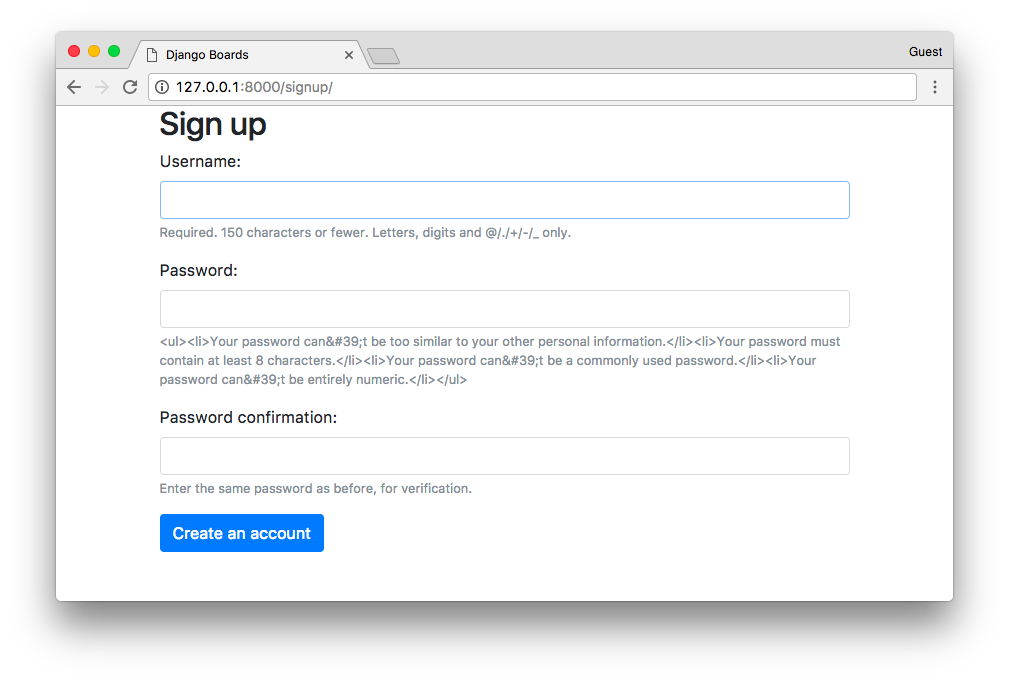Go back with the browser back arrow
1009x681 pixels.
click(x=74, y=87)
